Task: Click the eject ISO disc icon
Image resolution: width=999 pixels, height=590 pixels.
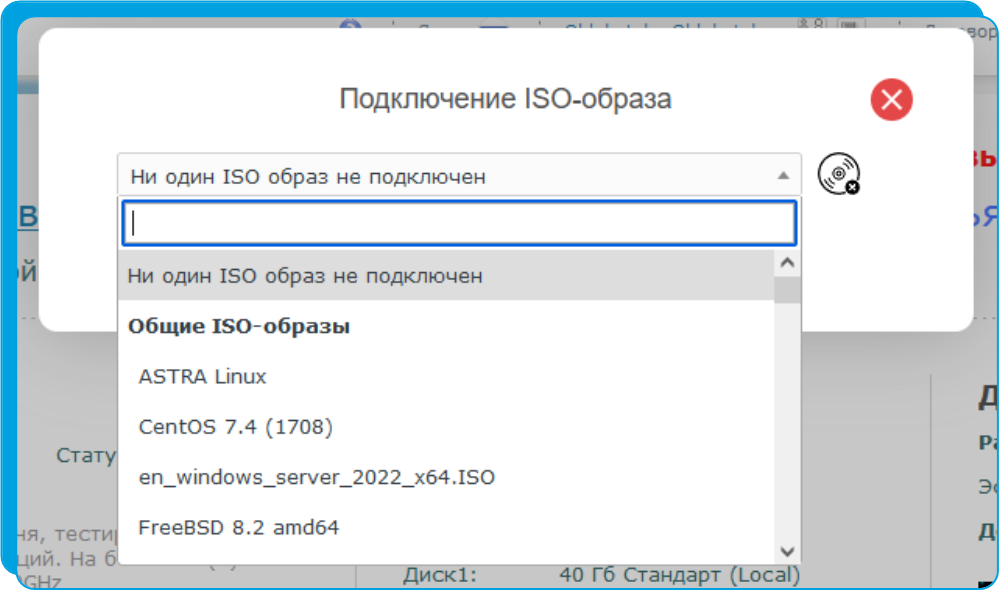Action: [x=839, y=173]
